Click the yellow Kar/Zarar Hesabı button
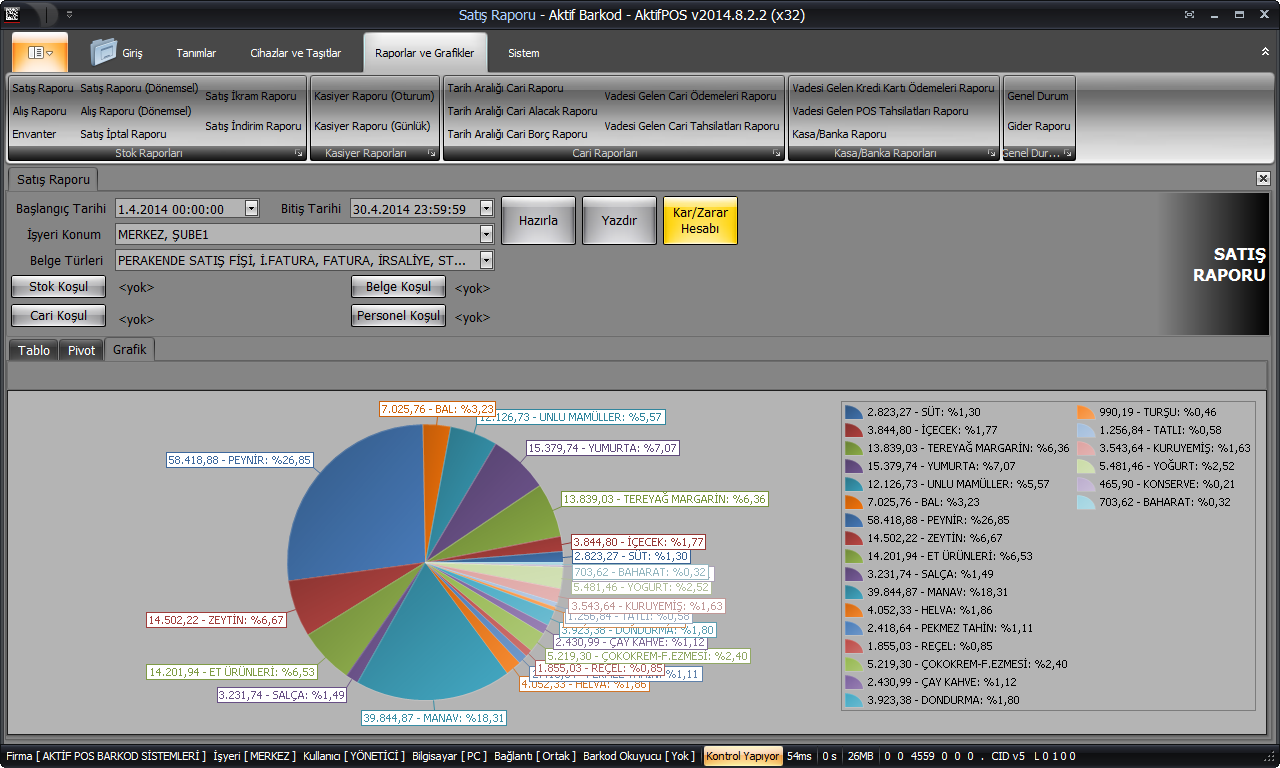 coord(700,220)
